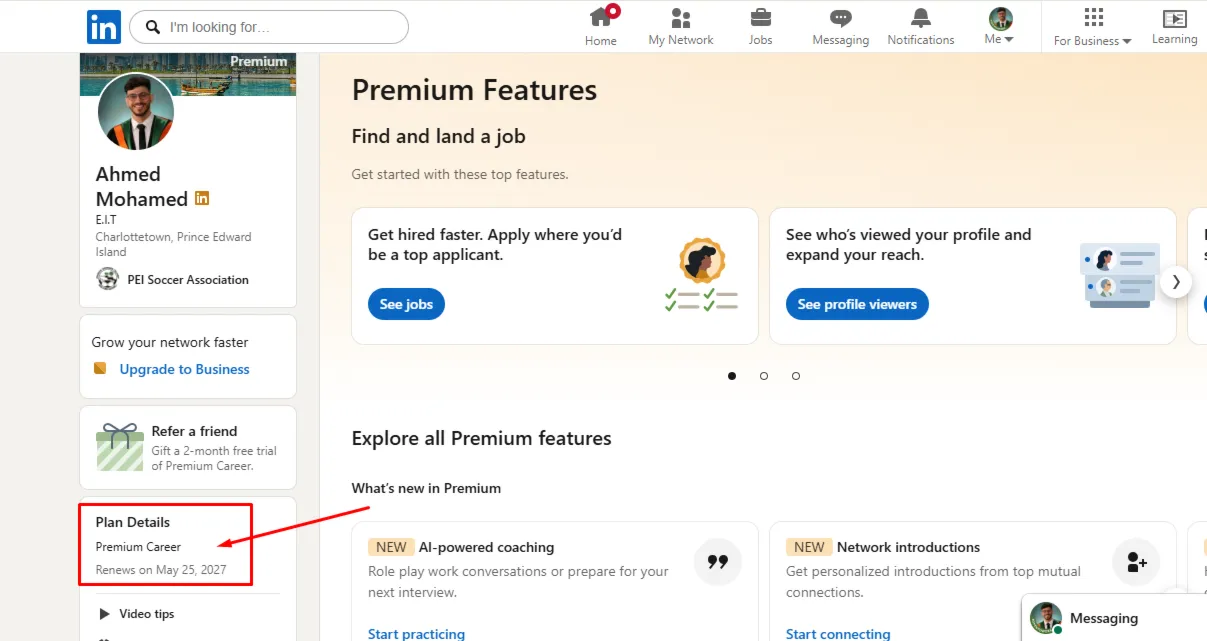Click the Start practicing link
Screen dimensions: 1207x641
click(416, 634)
